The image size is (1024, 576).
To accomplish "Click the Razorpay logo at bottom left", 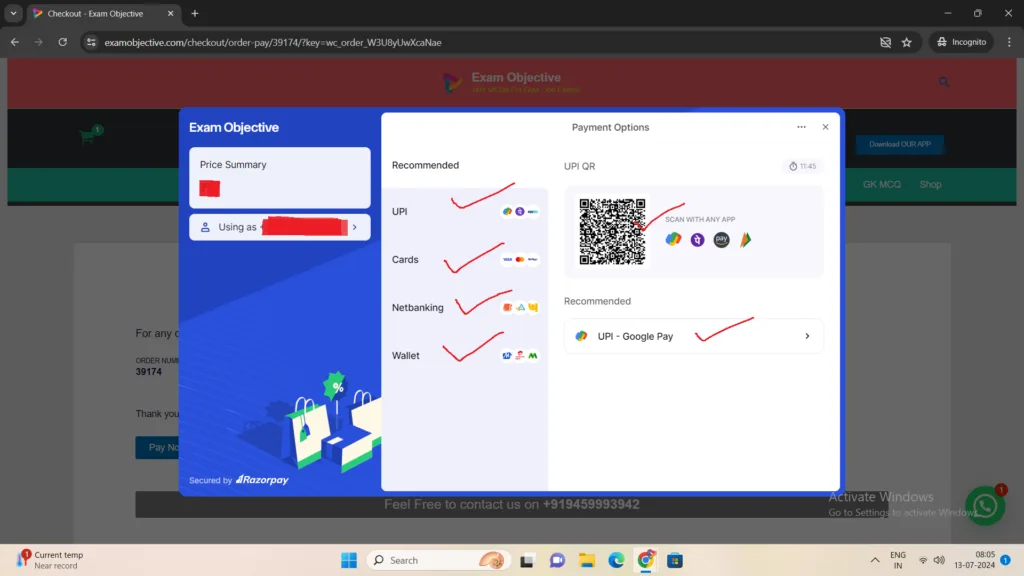I will point(262,480).
